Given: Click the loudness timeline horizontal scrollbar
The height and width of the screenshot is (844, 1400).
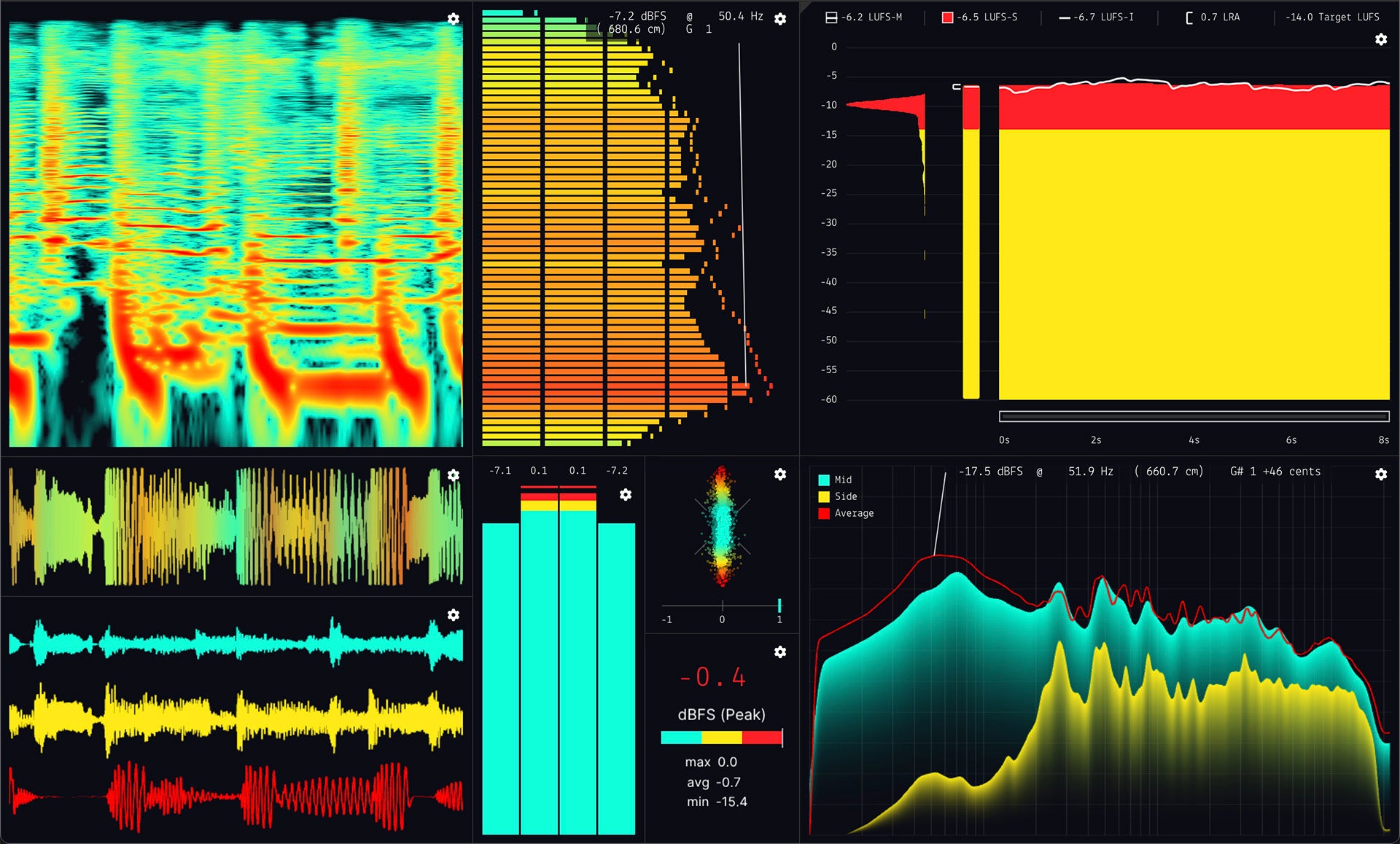Looking at the screenshot, I should [x=1194, y=417].
